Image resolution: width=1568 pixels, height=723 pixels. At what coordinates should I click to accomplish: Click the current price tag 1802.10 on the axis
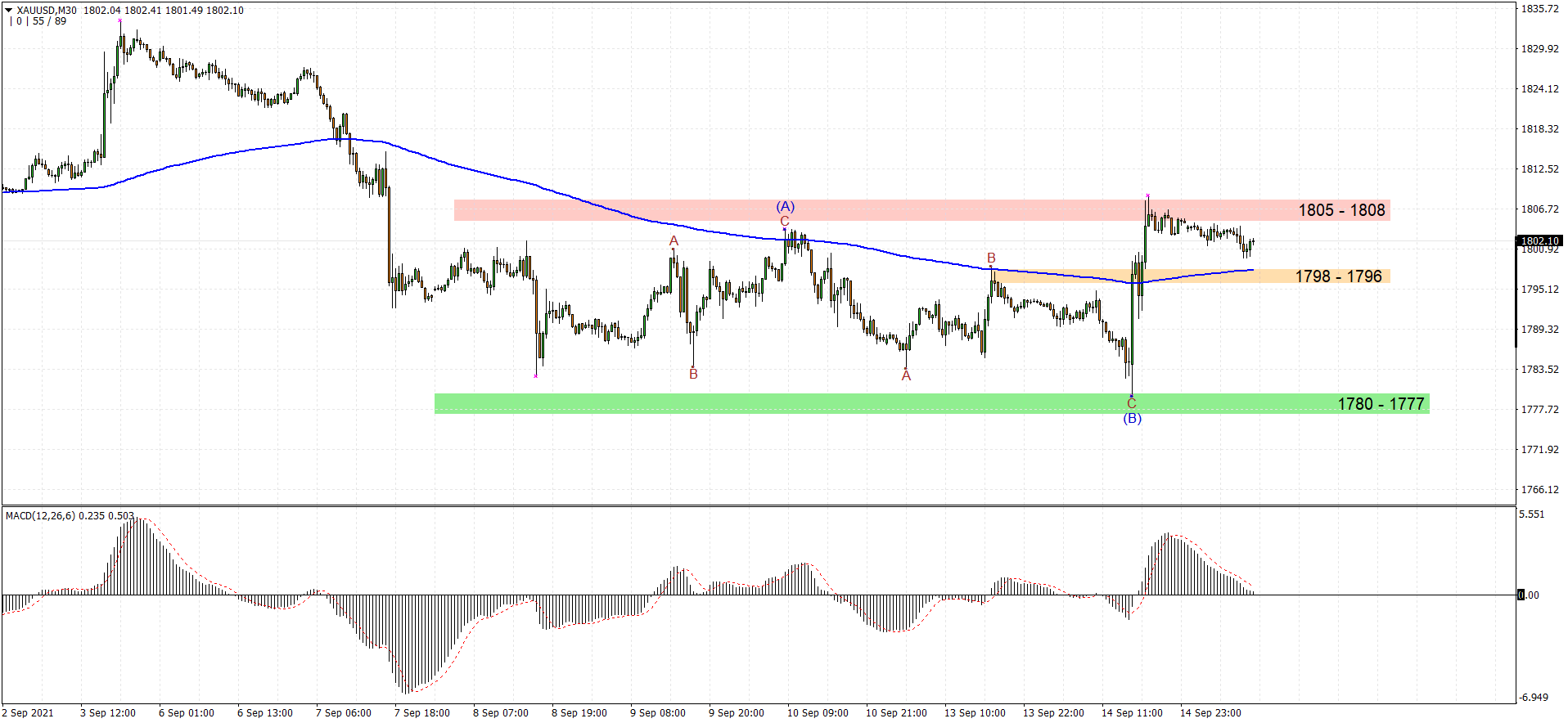(x=1539, y=240)
